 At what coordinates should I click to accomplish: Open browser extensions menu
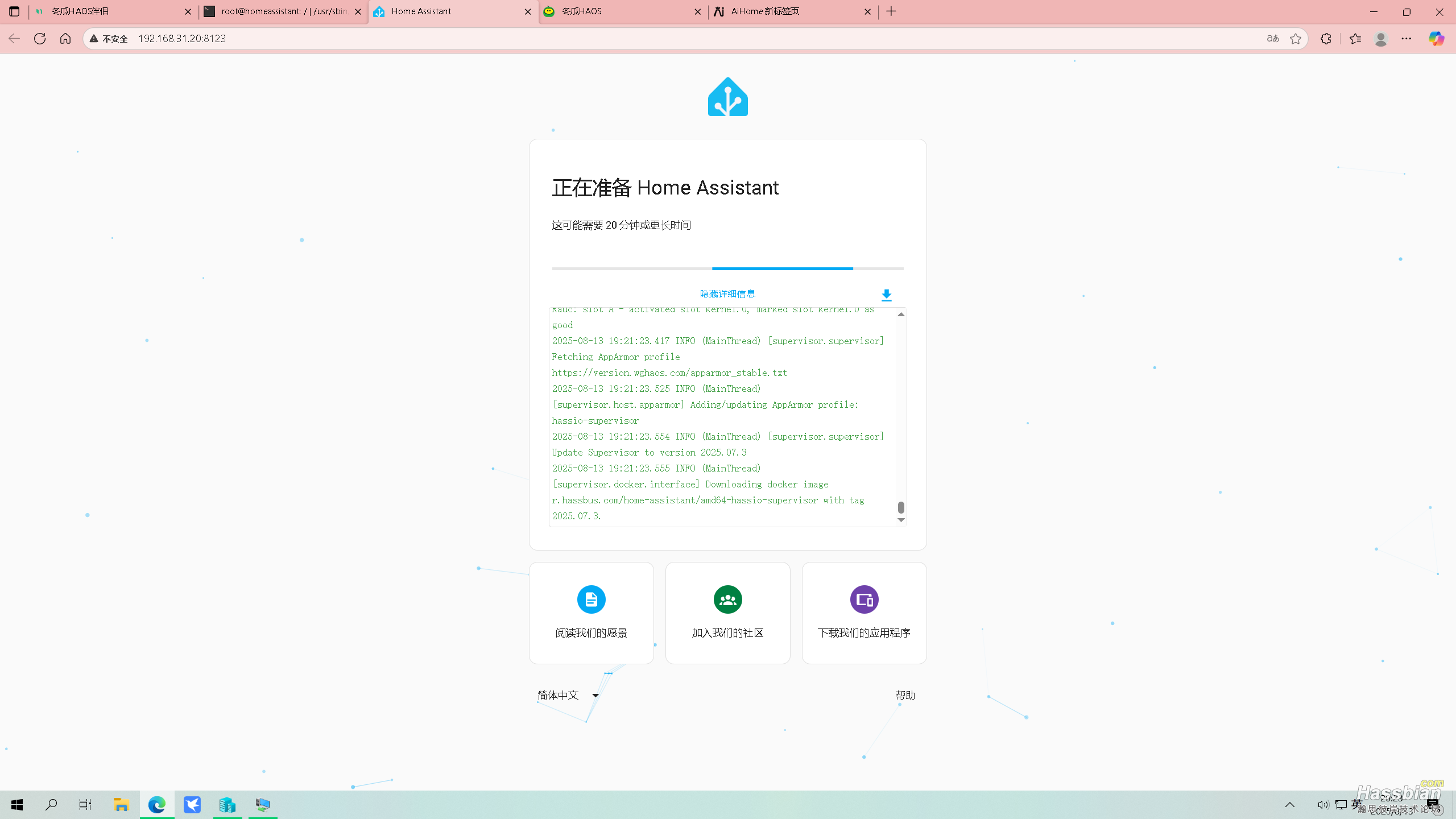[x=1326, y=39]
